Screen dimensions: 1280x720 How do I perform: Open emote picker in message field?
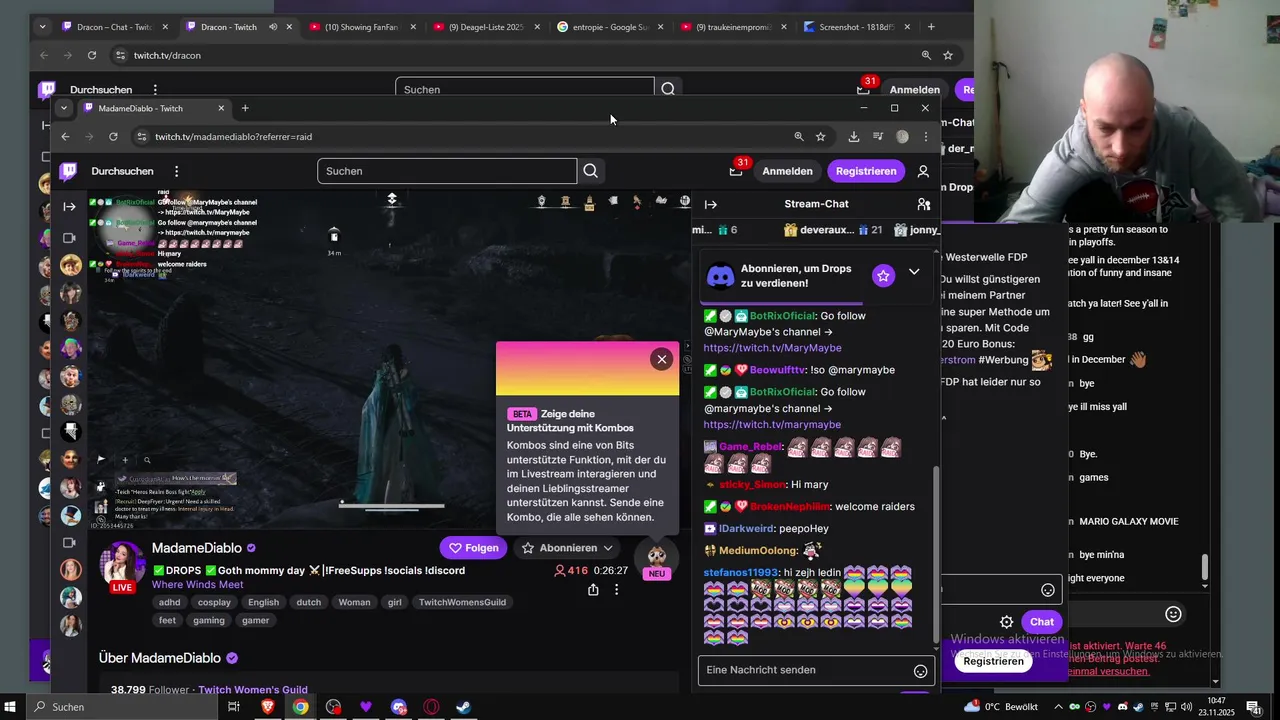point(920,671)
